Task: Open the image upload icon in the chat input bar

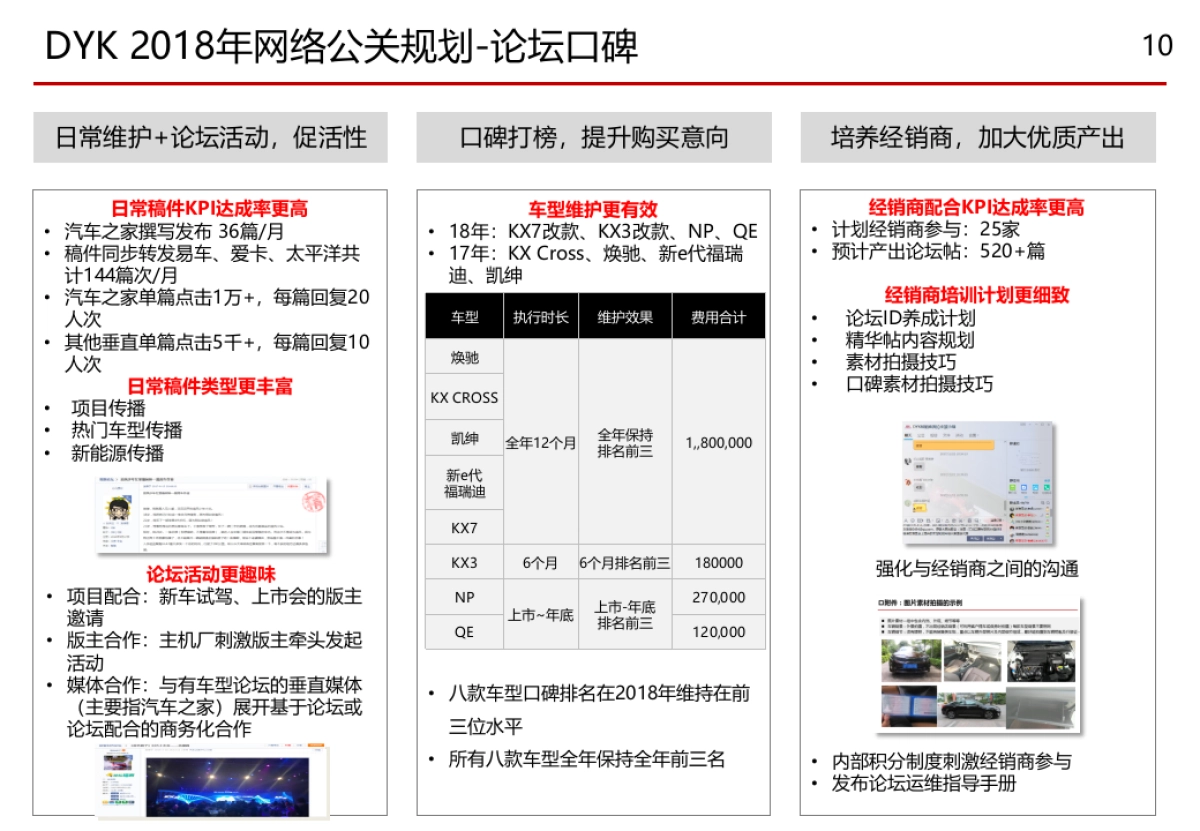Action: point(938,520)
